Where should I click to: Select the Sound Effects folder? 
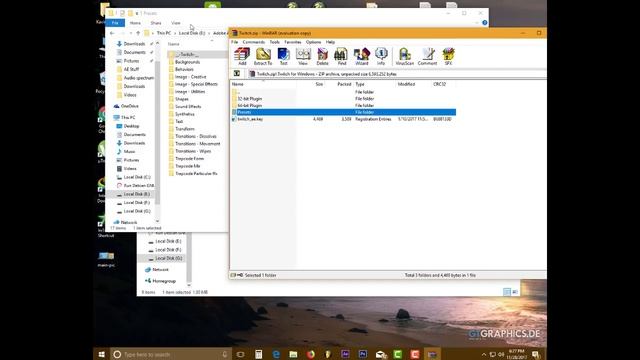pos(188,107)
